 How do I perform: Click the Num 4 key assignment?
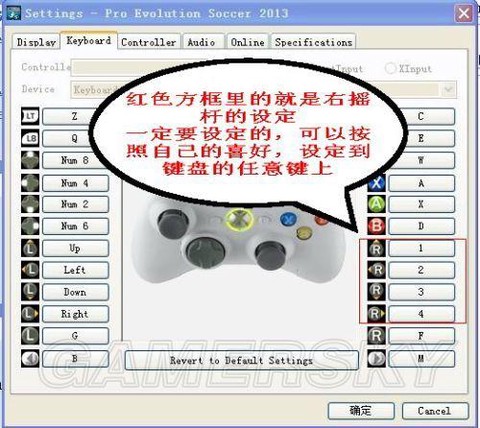[75, 183]
